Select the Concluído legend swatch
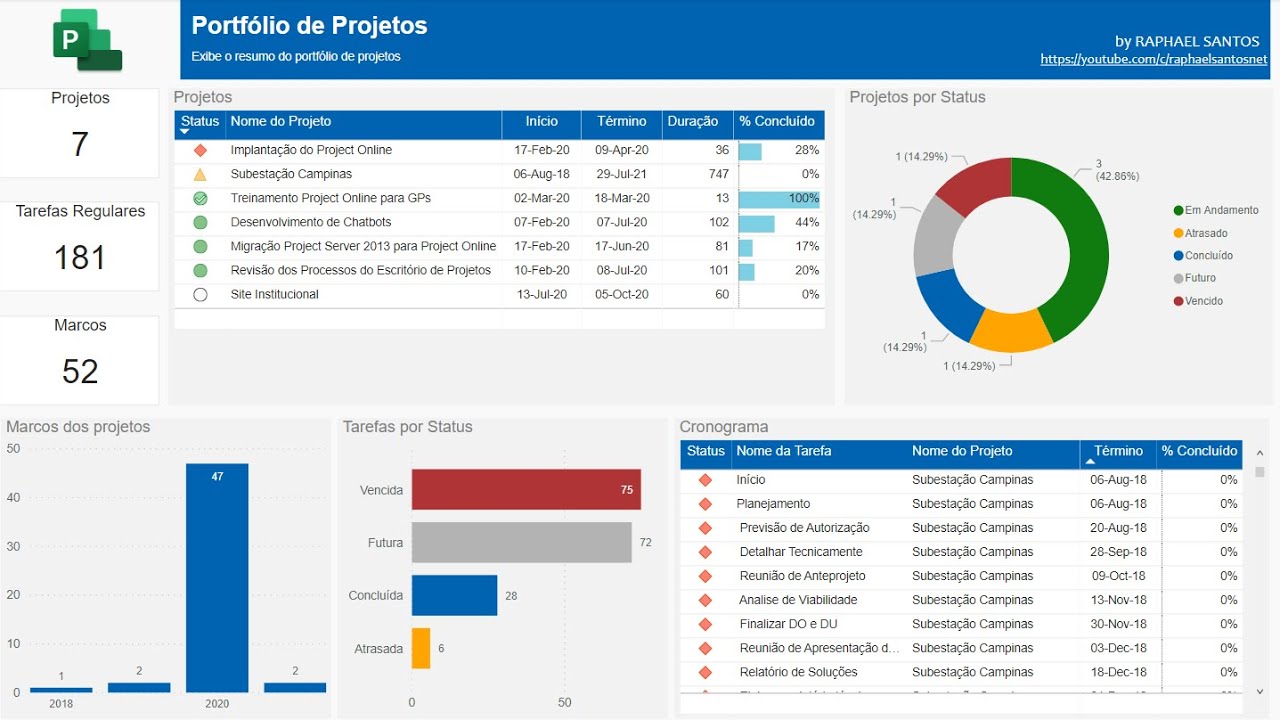 click(1179, 256)
